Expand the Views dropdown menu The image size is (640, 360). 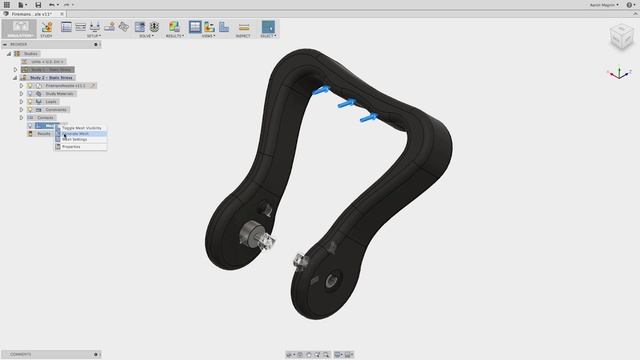click(209, 36)
